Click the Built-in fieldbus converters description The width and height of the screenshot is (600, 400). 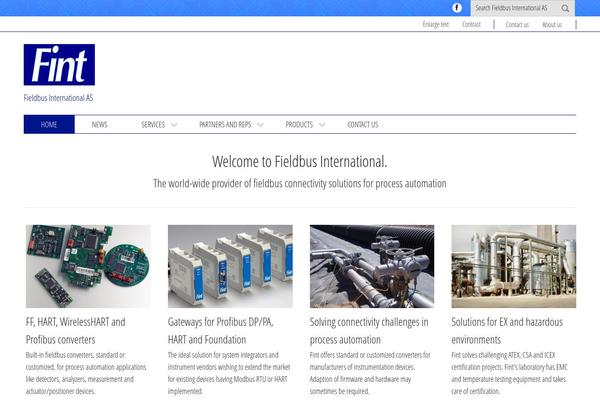click(86, 373)
